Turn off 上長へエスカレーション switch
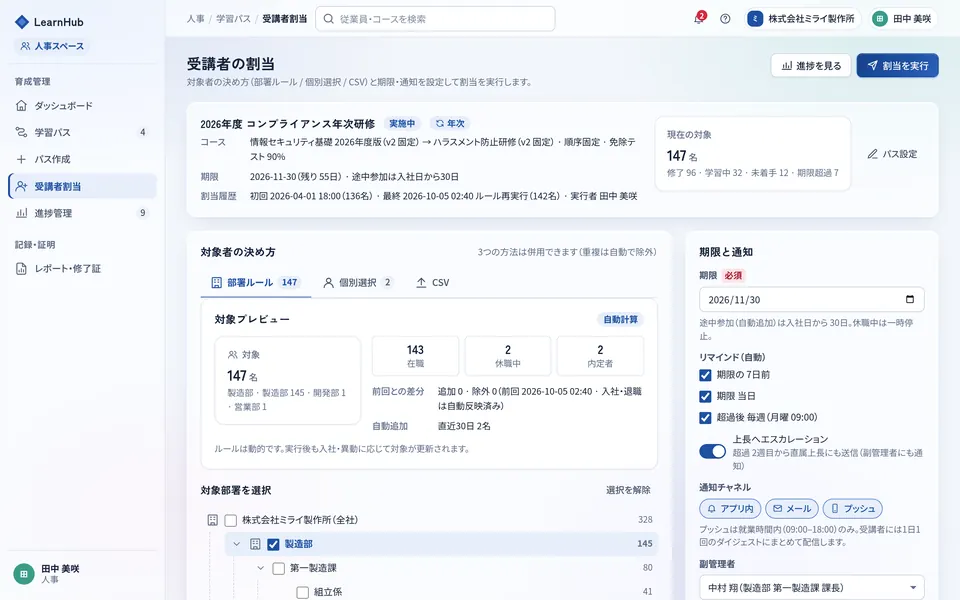This screenshot has width=960, height=600. point(713,451)
